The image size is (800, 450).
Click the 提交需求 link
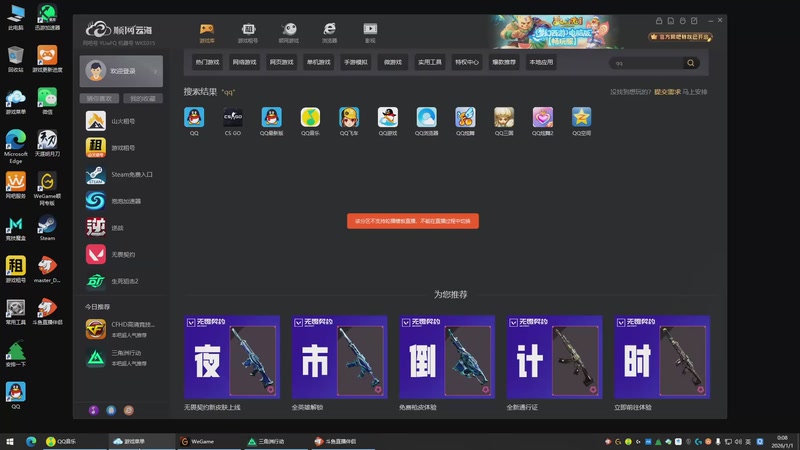(667, 92)
